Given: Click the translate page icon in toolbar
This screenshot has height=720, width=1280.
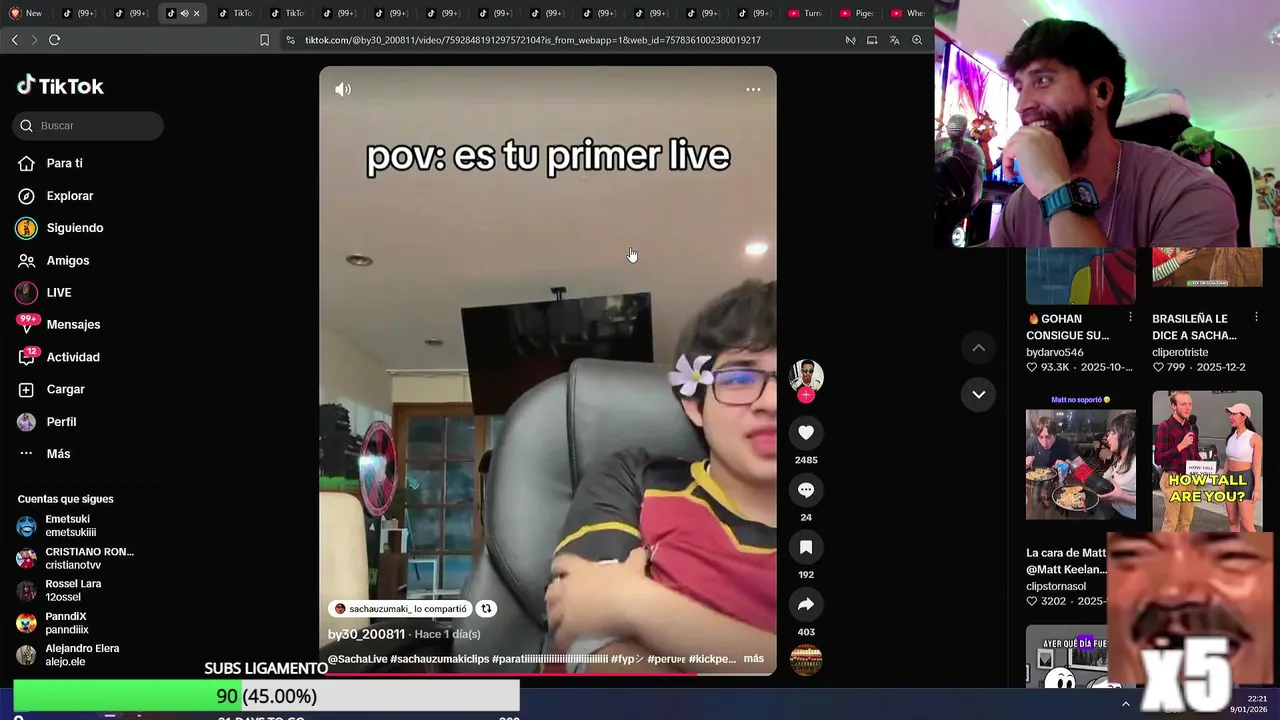Looking at the screenshot, I should tap(894, 40).
